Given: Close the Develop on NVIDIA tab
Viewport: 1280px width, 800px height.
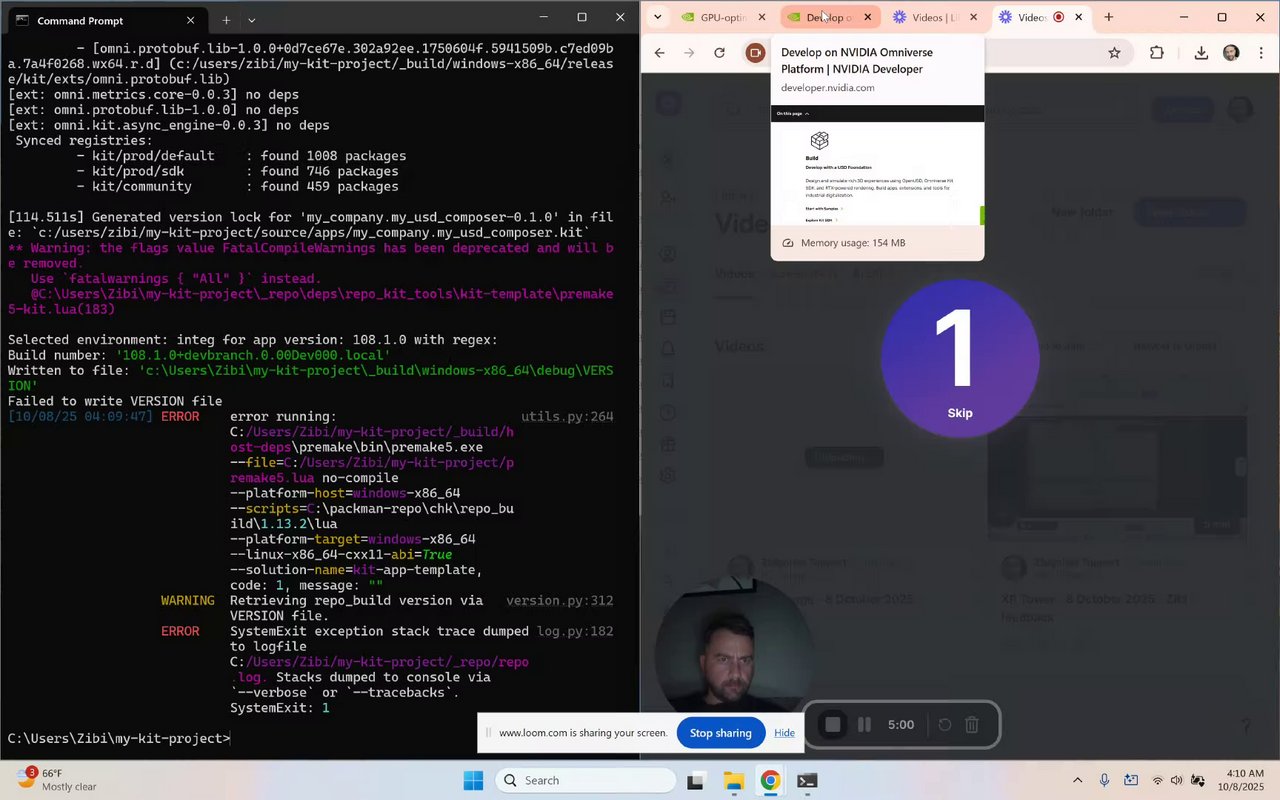Looking at the screenshot, I should (867, 17).
